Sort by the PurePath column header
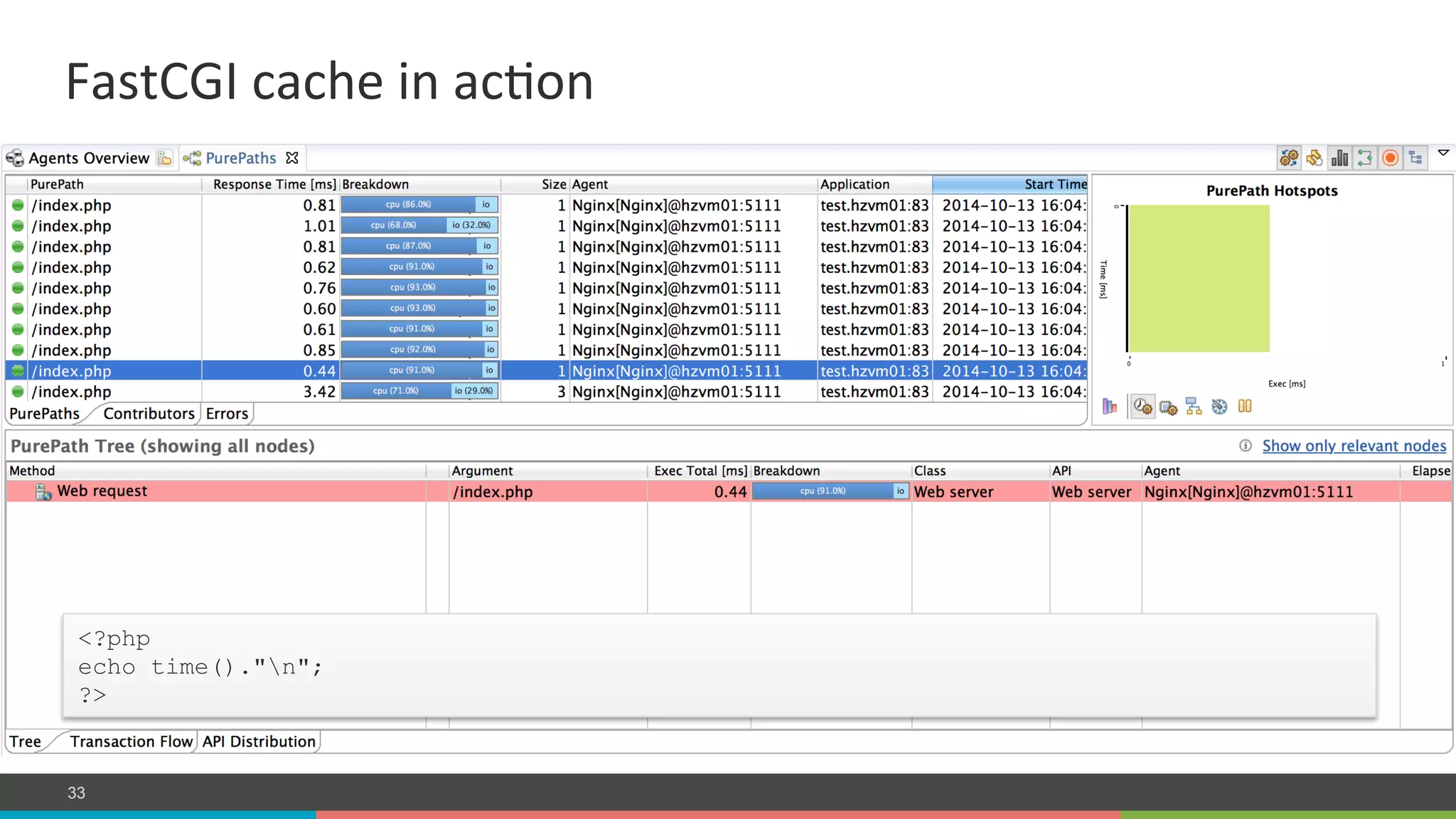The width and height of the screenshot is (1456, 819). pyautogui.click(x=114, y=184)
